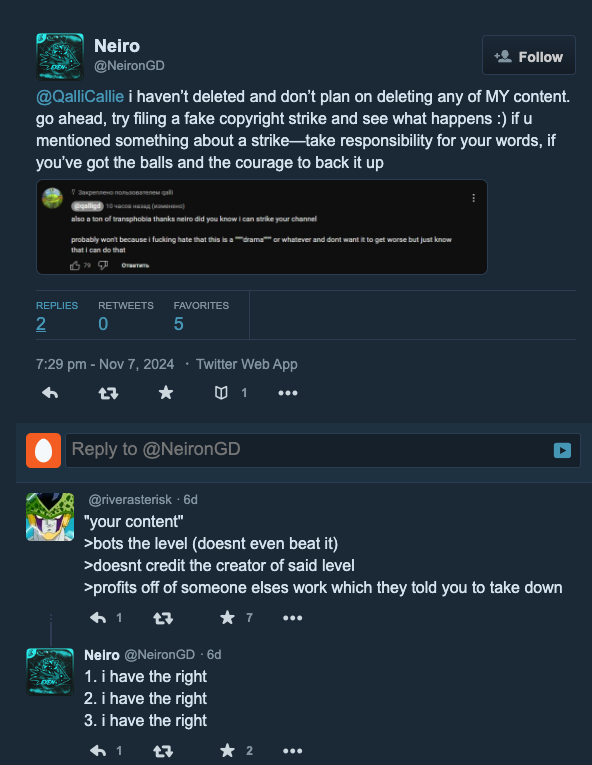This screenshot has height=765, width=592.
Task: Retweet the main Neiro tweet
Action: coord(108,393)
